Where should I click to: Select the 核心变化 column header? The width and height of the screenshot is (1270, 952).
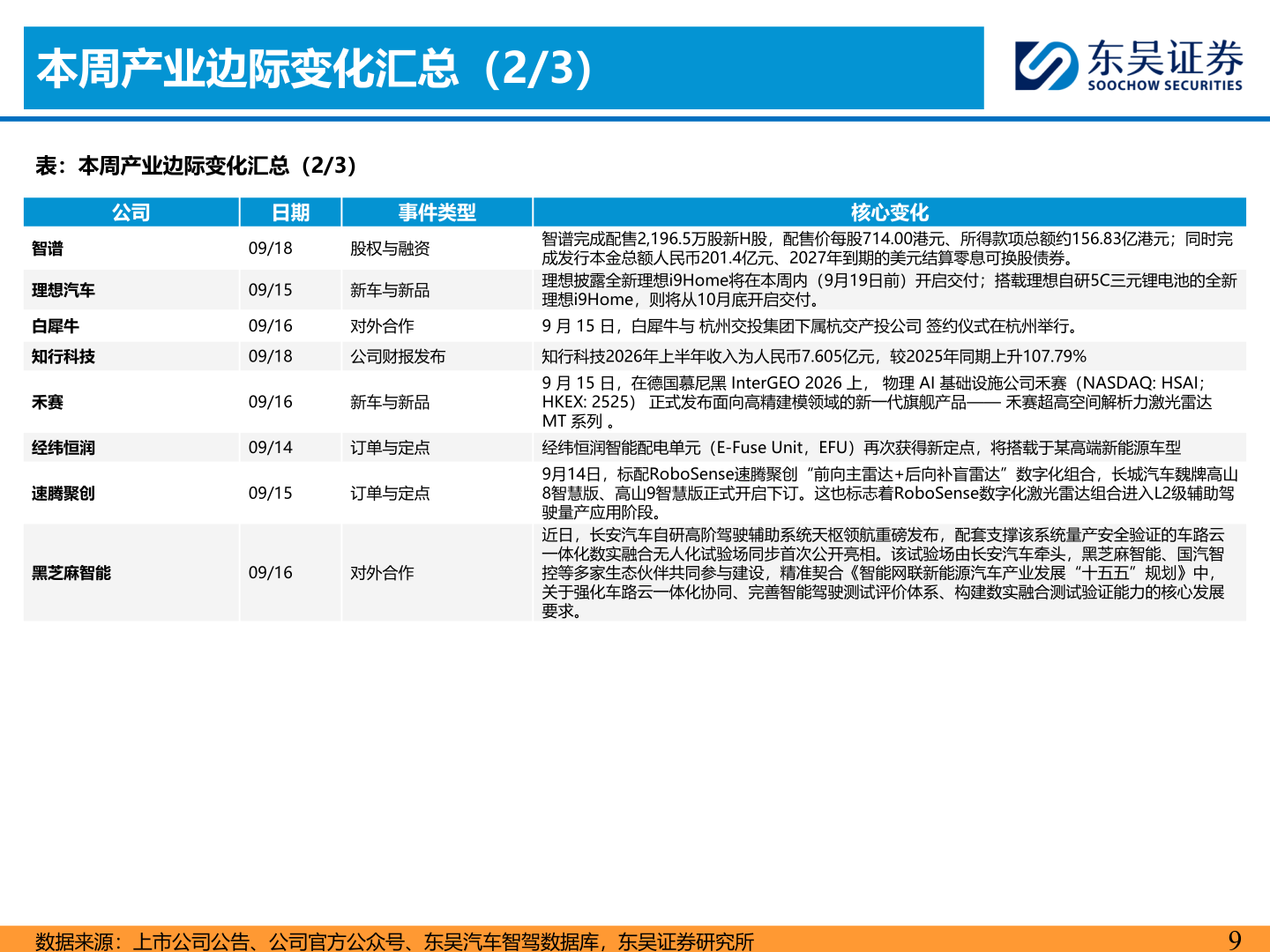(x=889, y=212)
